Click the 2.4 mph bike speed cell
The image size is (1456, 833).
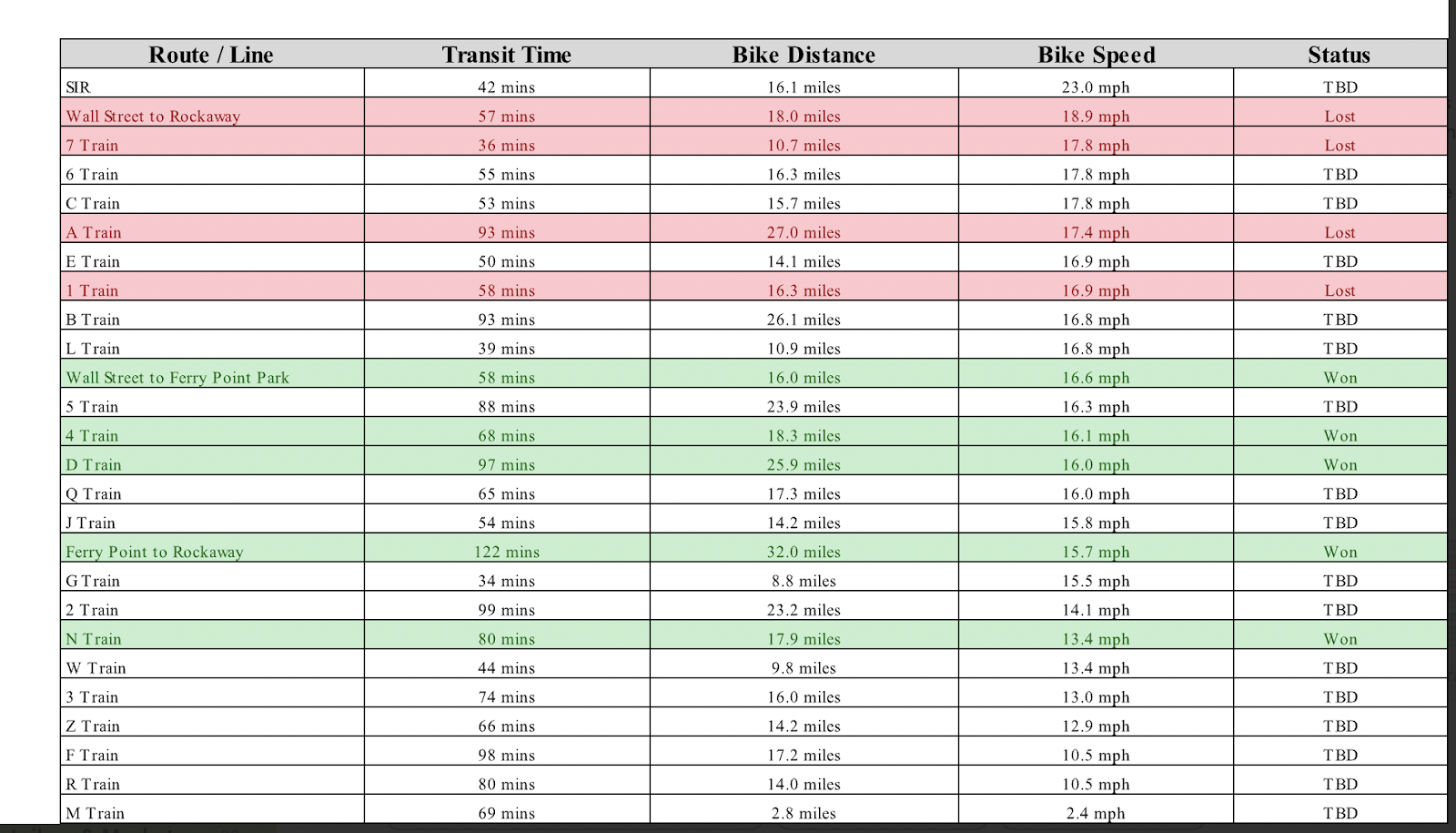tap(1096, 813)
